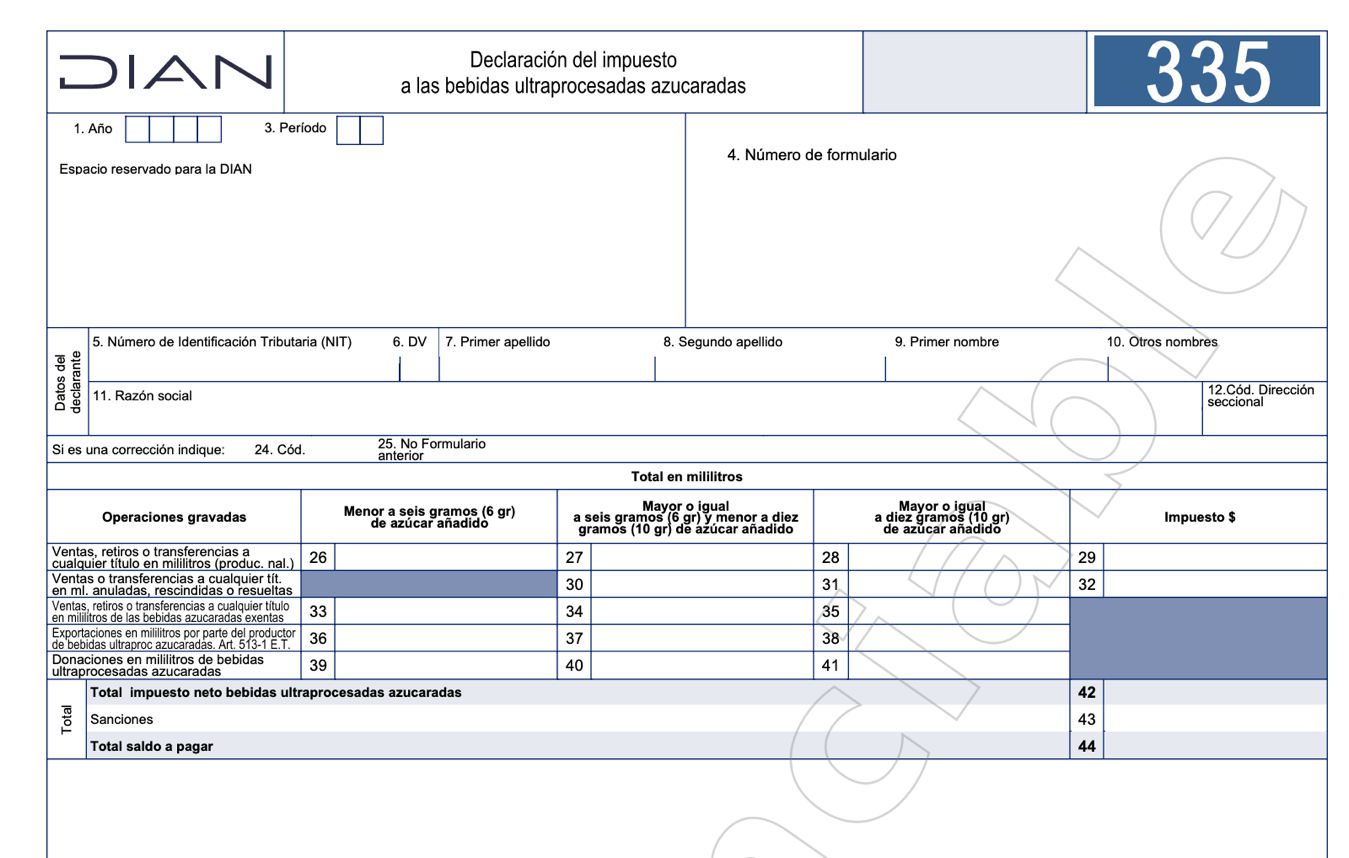The image size is (1349, 858).
Task: Click the Sanciones box for field 43
Action: [1215, 720]
